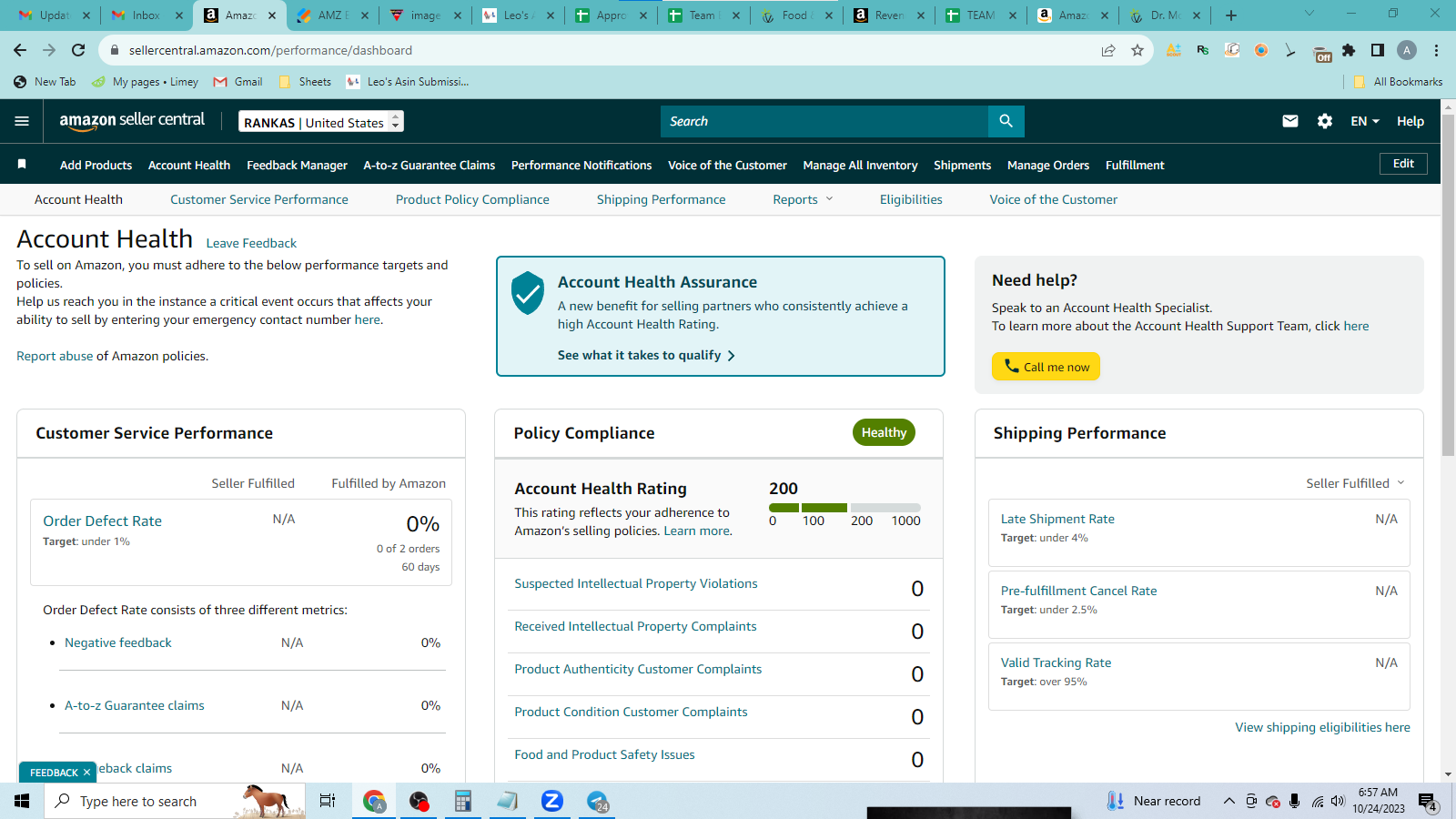The image size is (1456, 819).
Task: Show hidden system tray icons
Action: [1228, 801]
